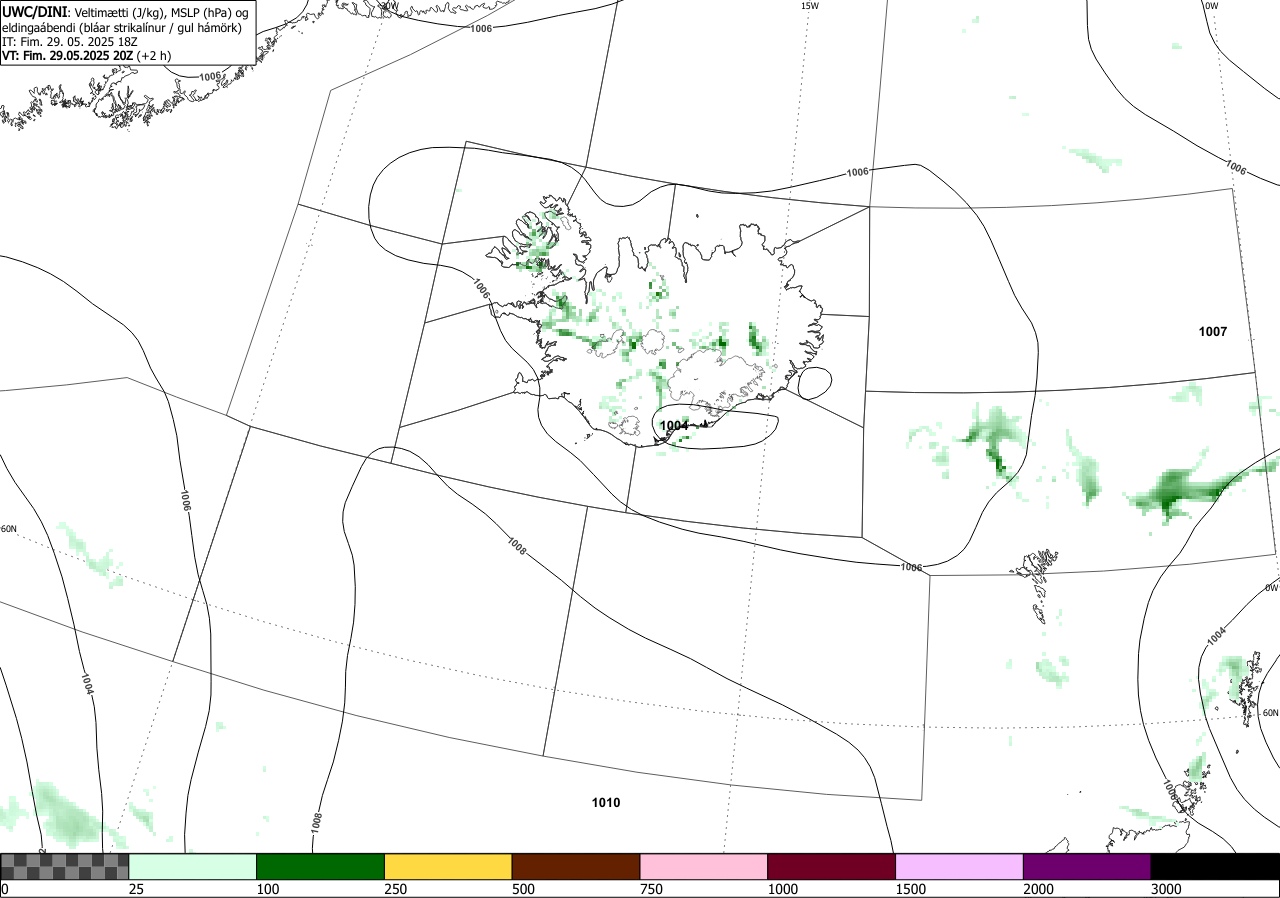The image size is (1280, 898).
Task: Click the '1008' isobar label at bottom left
Action: tap(317, 822)
